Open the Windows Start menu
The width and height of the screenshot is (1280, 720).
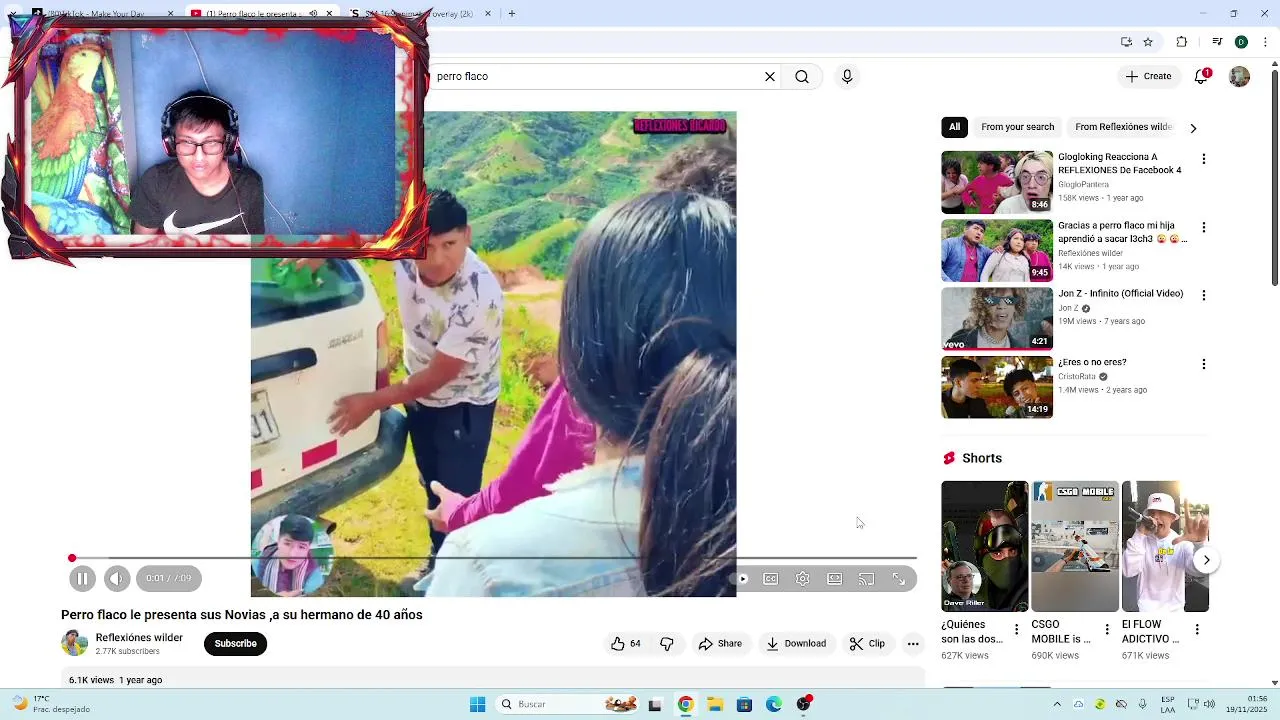(477, 704)
